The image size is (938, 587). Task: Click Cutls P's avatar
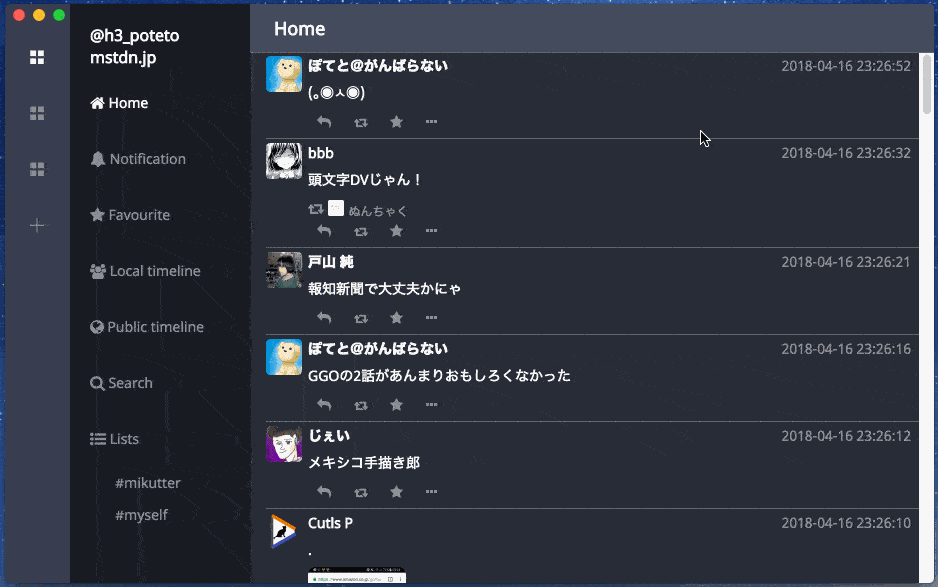[x=284, y=531]
